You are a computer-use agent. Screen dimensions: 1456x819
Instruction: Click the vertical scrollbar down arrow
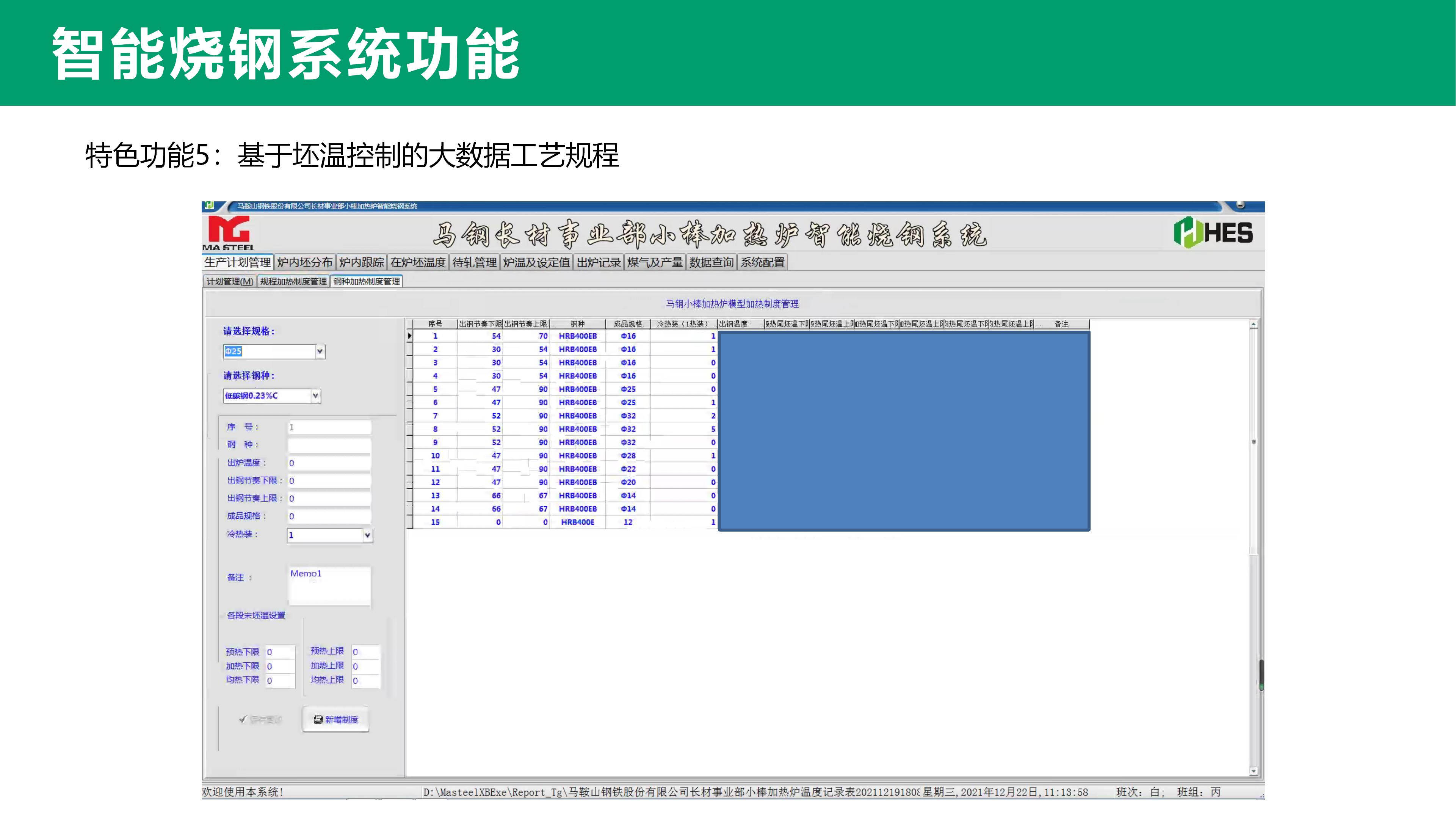point(1254,771)
